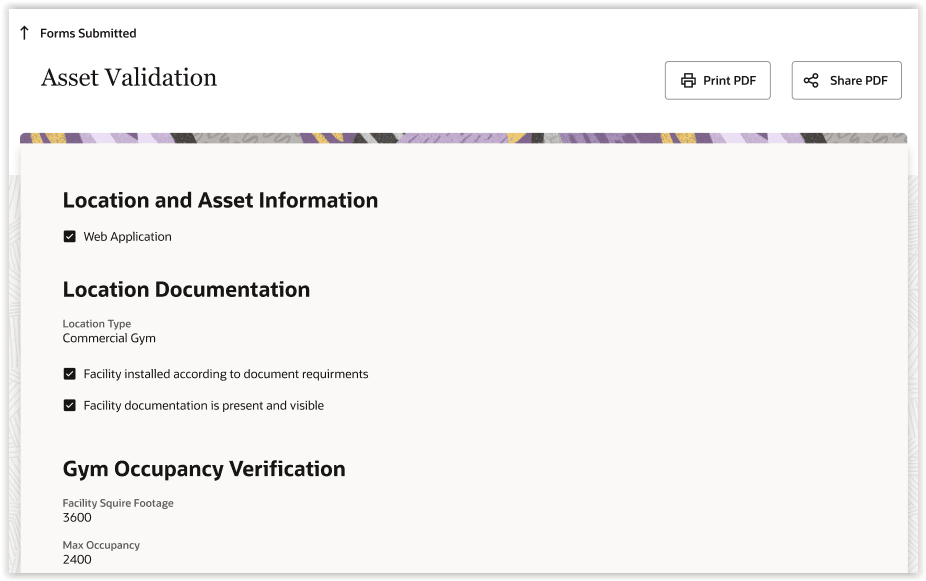Select the Location Documentation heading
Viewport: 926px width, 581px height.
point(186,290)
